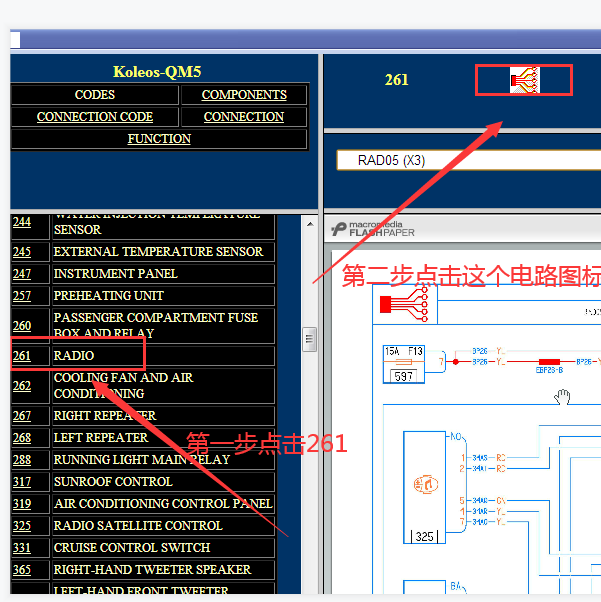Image resolution: width=601 pixels, height=602 pixels.
Task: Open component code 260 link
Action: click(x=22, y=326)
